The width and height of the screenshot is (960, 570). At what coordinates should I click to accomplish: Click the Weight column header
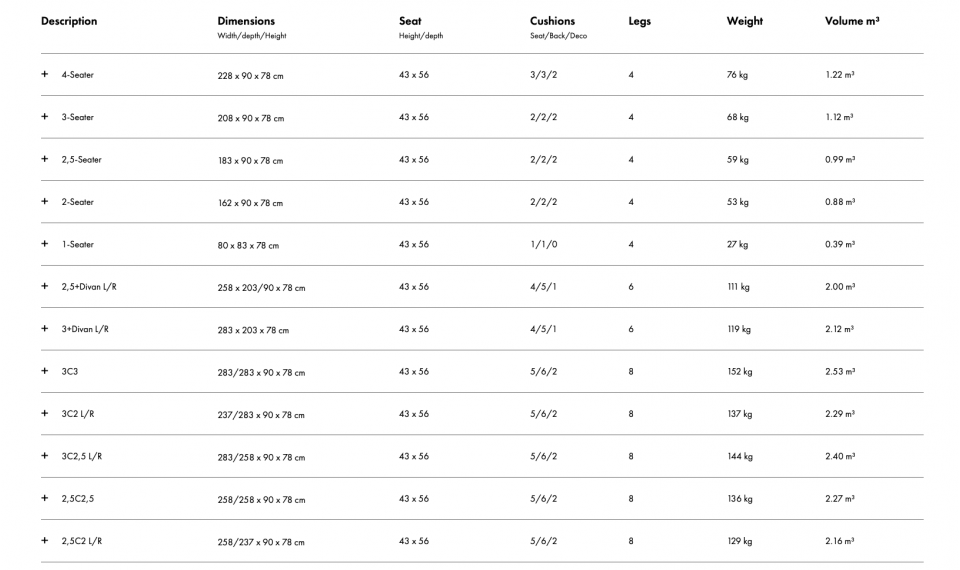[x=744, y=21]
